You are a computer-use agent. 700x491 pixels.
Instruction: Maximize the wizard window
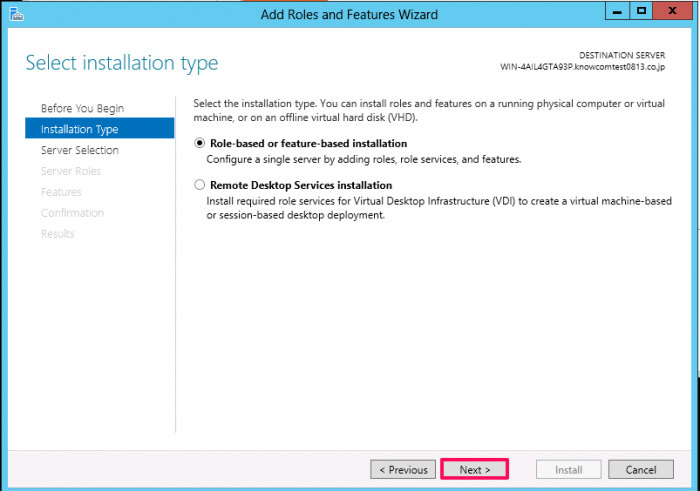coord(642,11)
